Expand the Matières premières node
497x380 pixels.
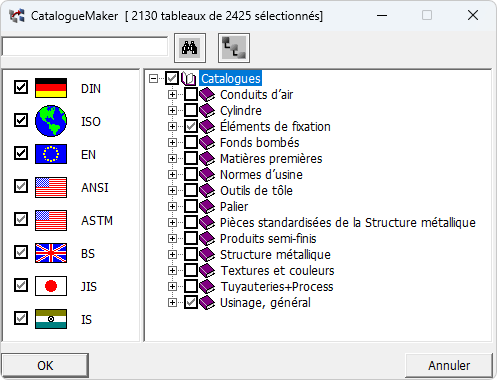click(x=172, y=159)
